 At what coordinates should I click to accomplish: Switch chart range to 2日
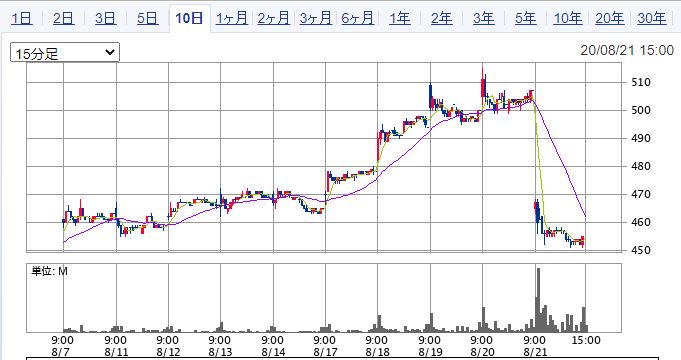(x=63, y=19)
